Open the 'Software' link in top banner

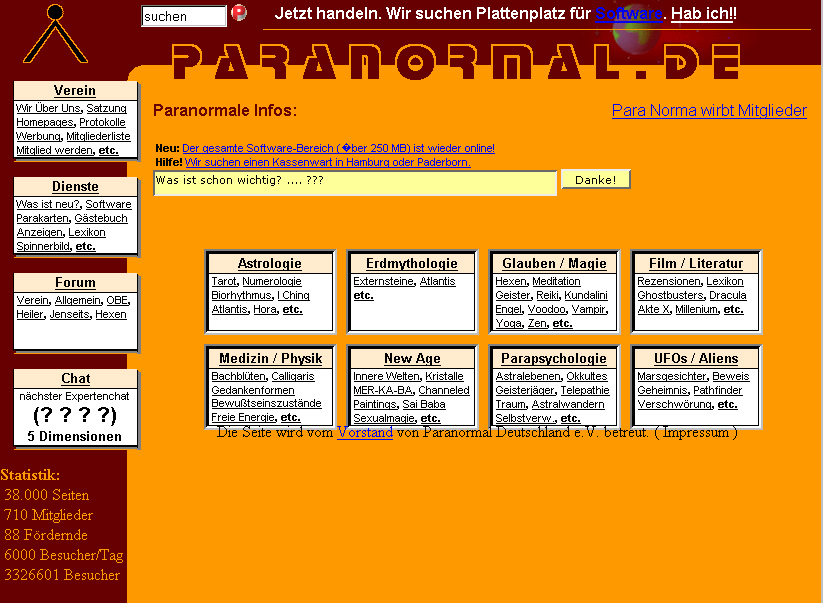pyautogui.click(x=628, y=14)
